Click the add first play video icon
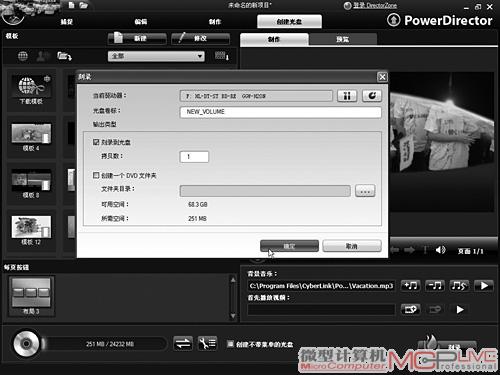Image resolution: width=500 pixels, height=375 pixels. (410, 310)
